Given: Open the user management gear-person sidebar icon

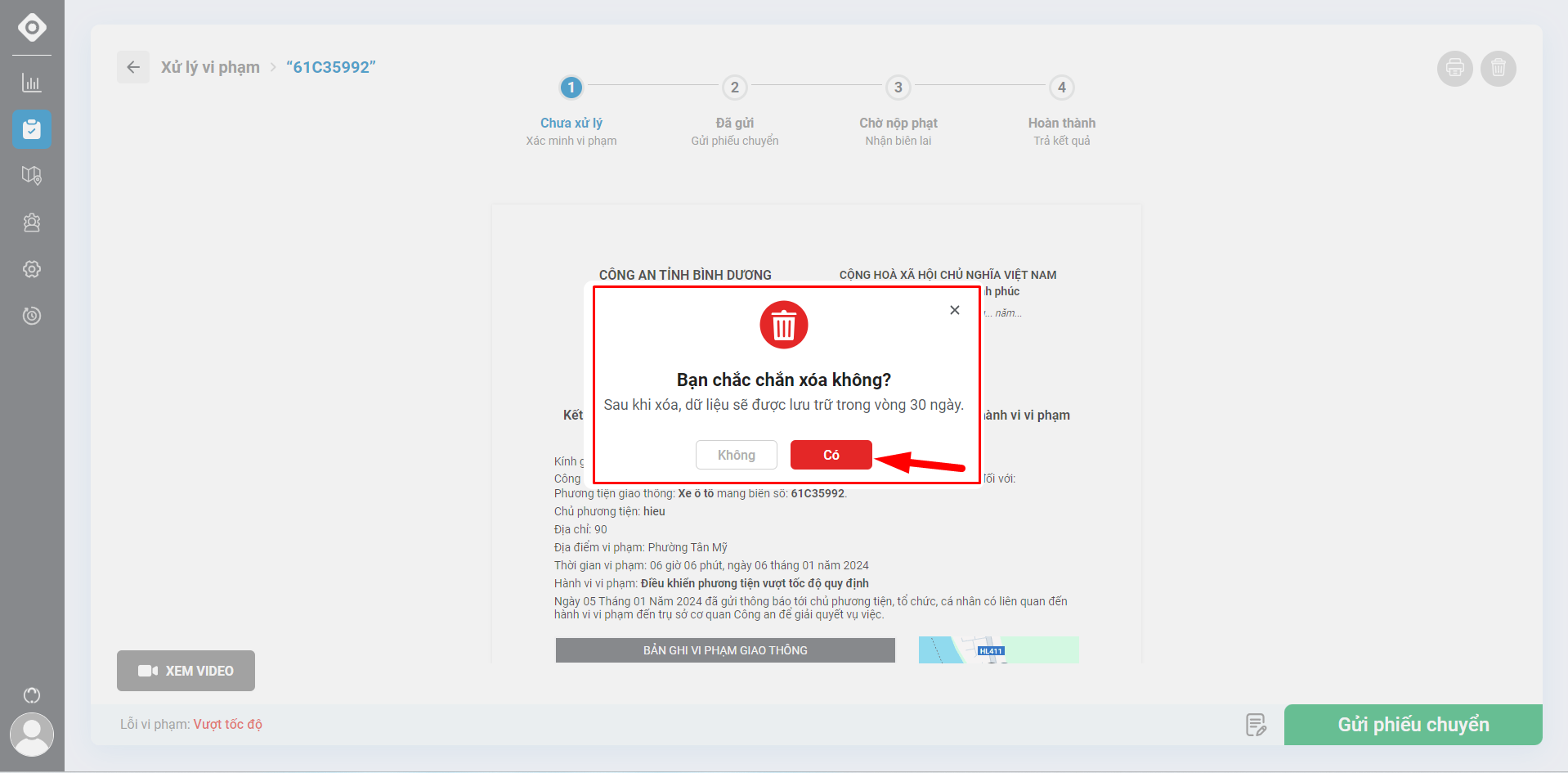Looking at the screenshot, I should pos(32,222).
